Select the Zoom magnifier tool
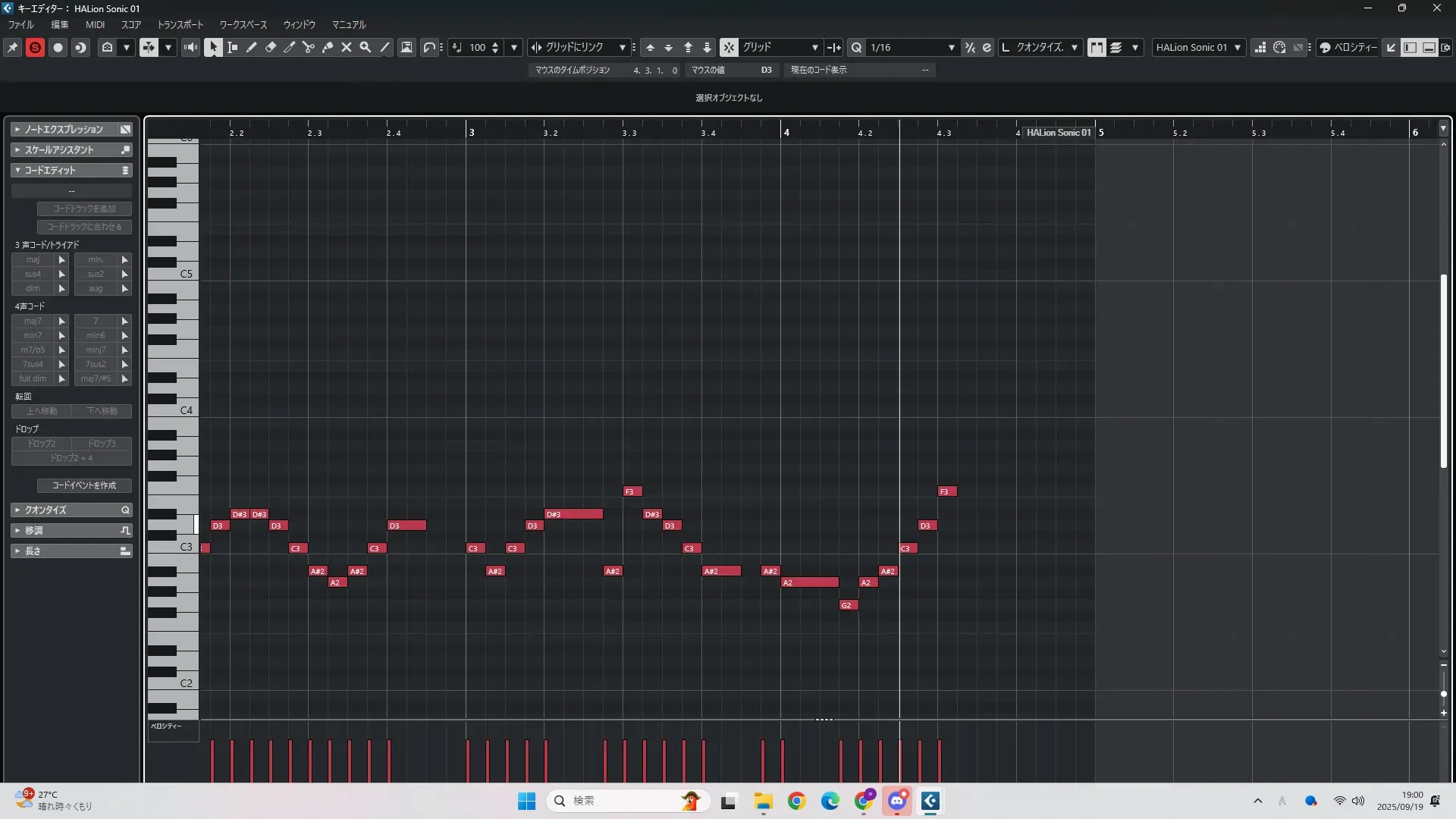 pos(366,47)
